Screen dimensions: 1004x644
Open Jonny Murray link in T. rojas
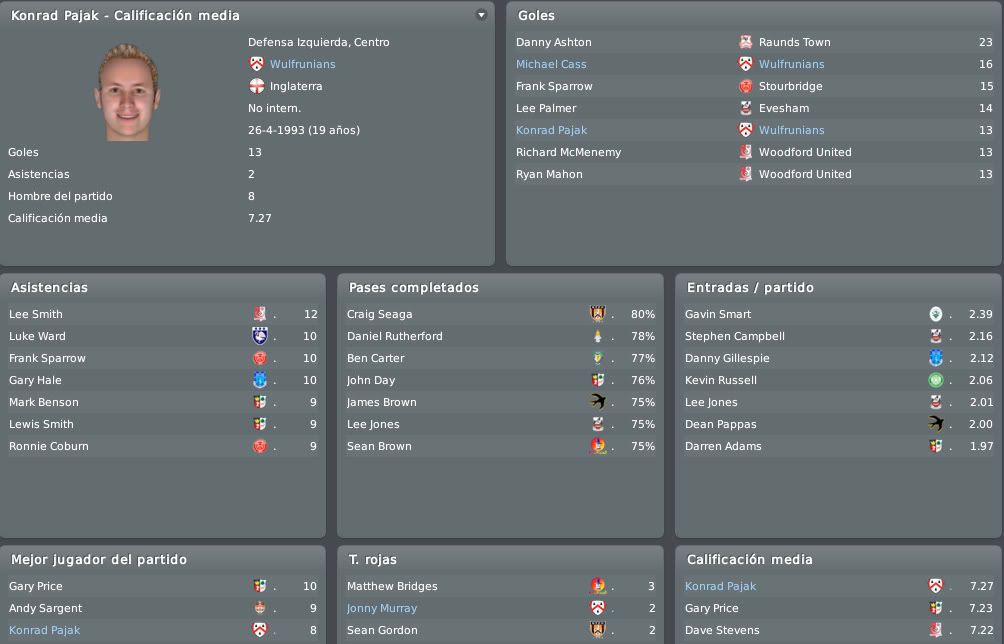(x=382, y=608)
